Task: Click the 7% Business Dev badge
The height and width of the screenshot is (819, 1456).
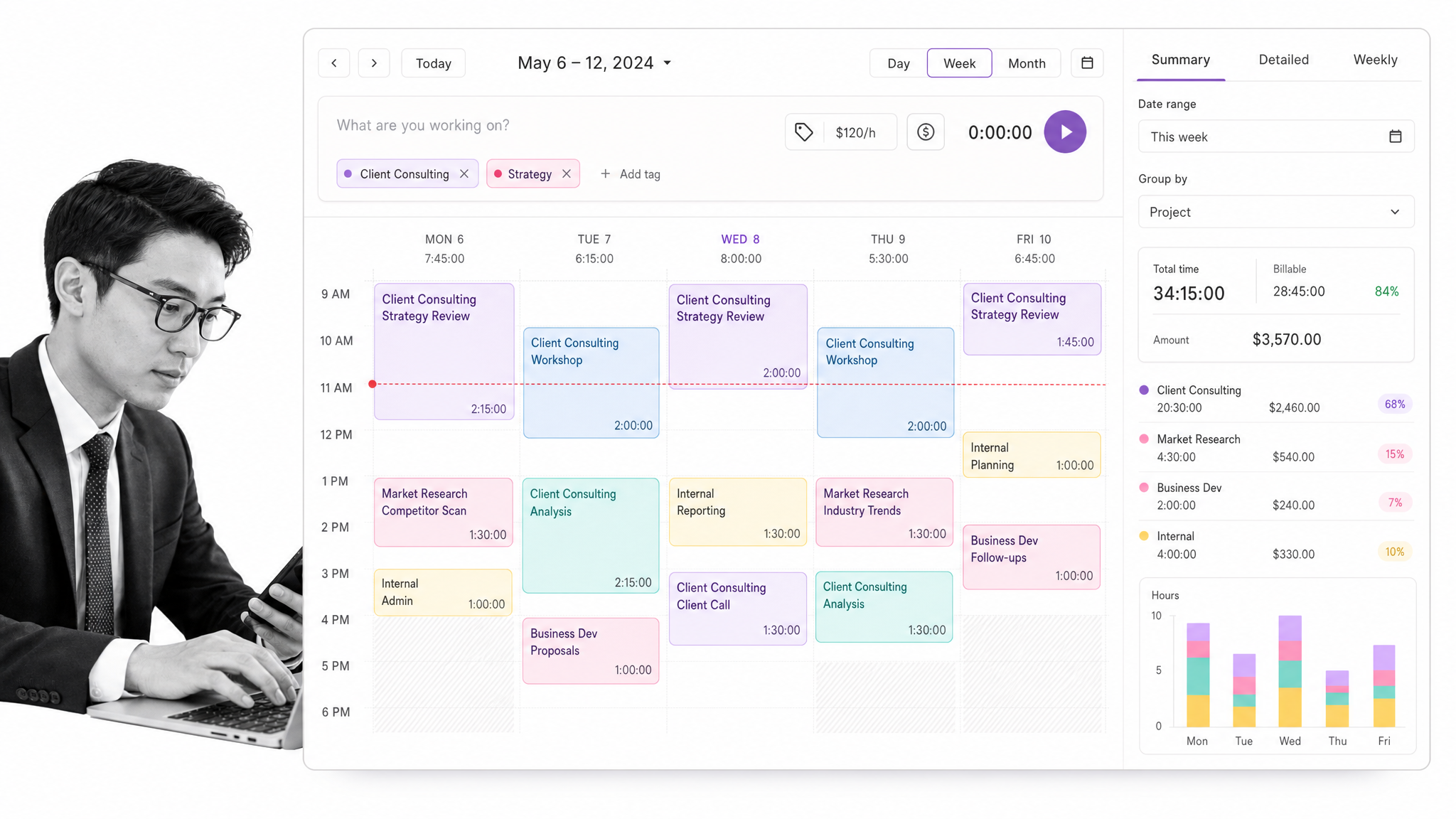Action: 1395,503
